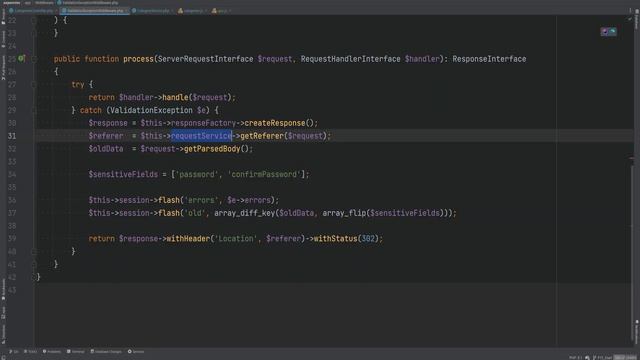Click 'ServerRequestInterface' type on line 25
Image resolution: width=640 pixels, height=360 pixels.
click(205, 59)
